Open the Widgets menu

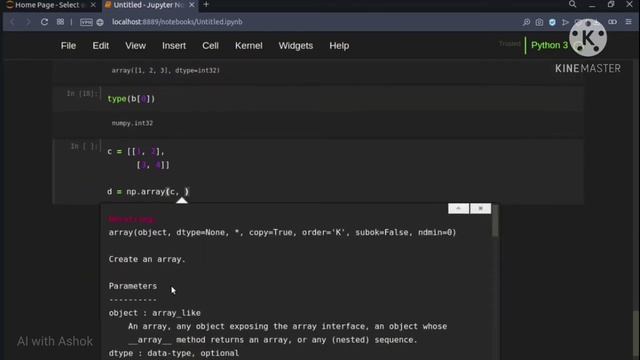(x=296, y=46)
